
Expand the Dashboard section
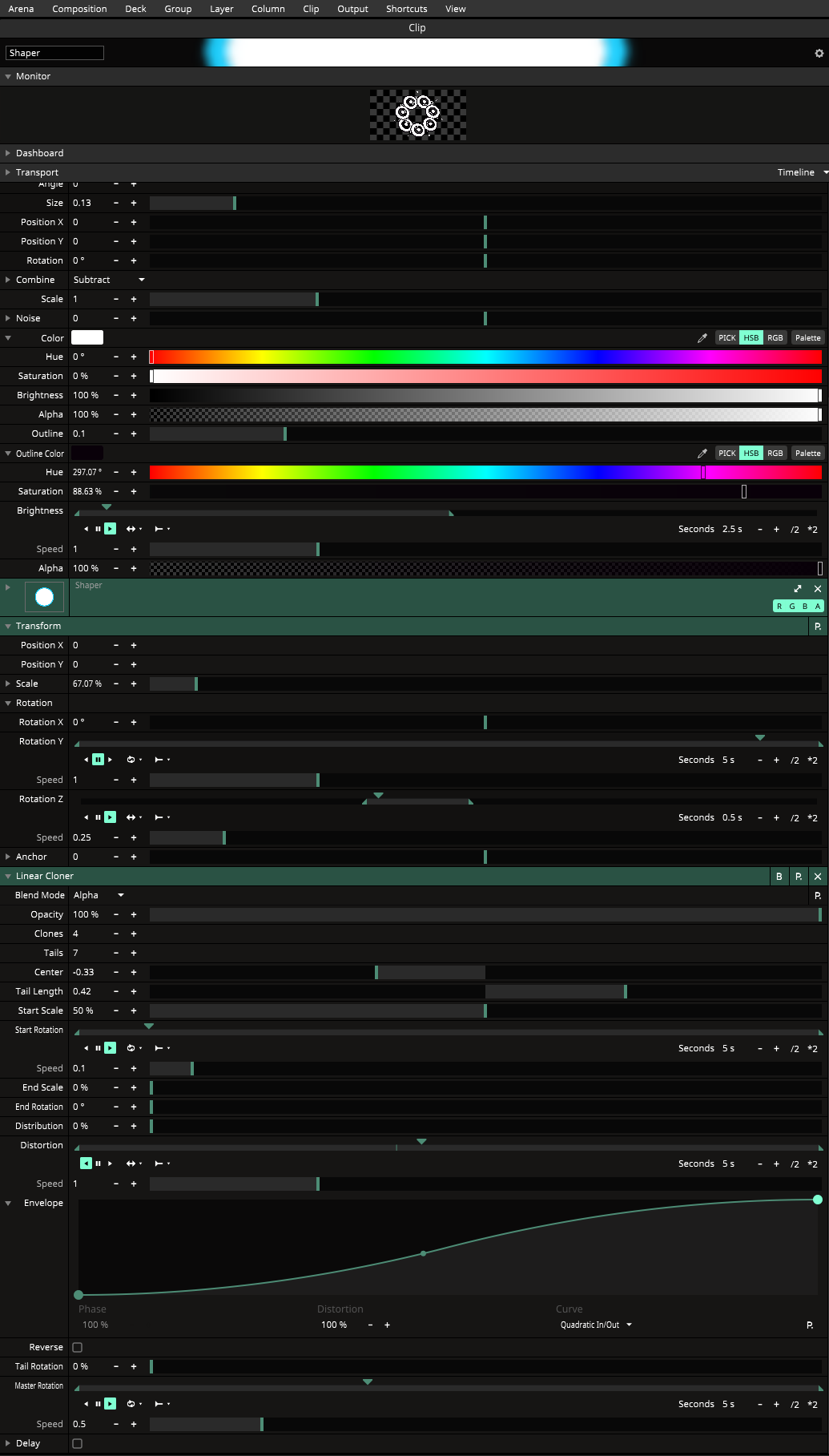(x=39, y=153)
